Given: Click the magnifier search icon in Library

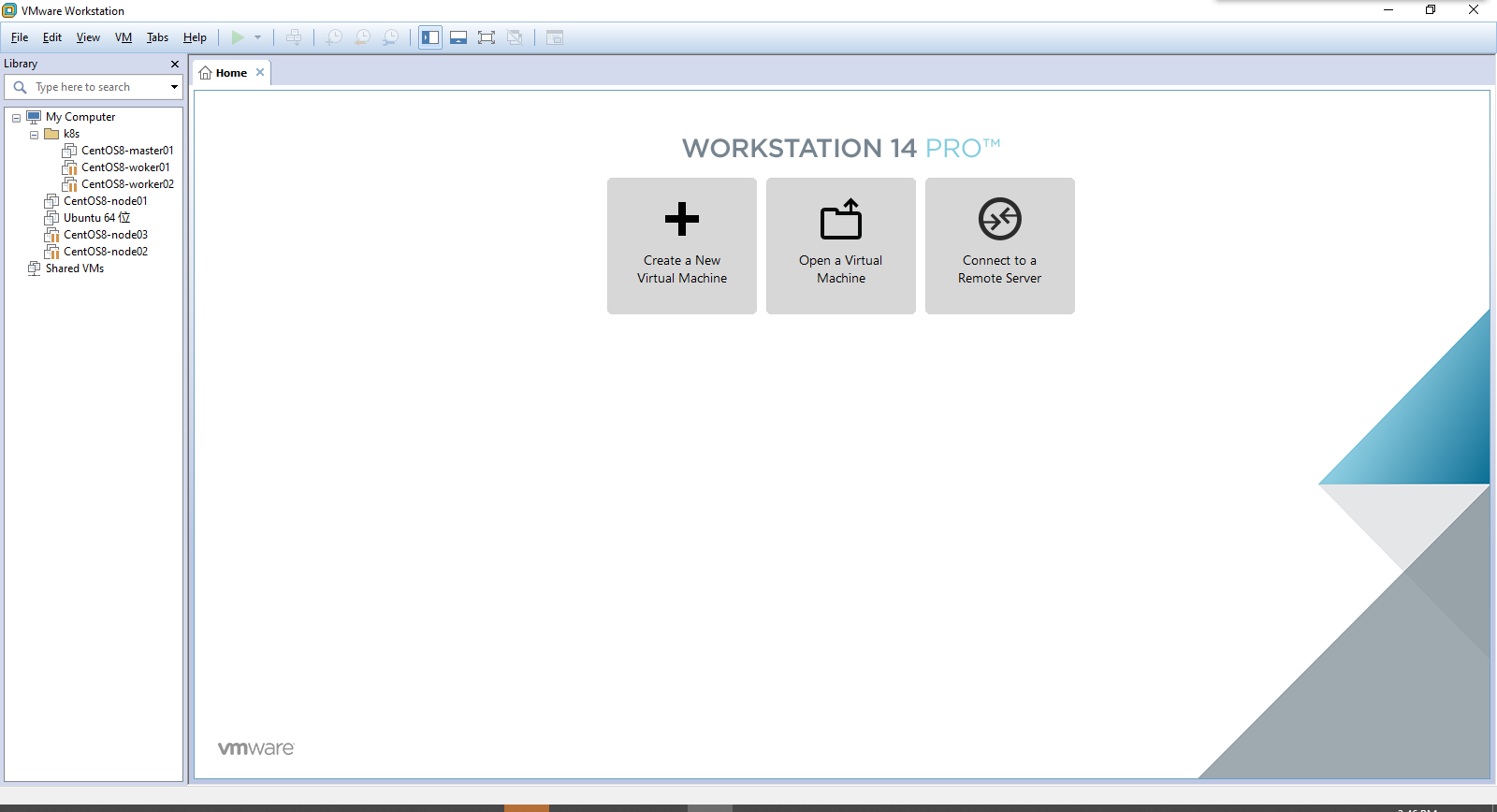Looking at the screenshot, I should coord(20,87).
